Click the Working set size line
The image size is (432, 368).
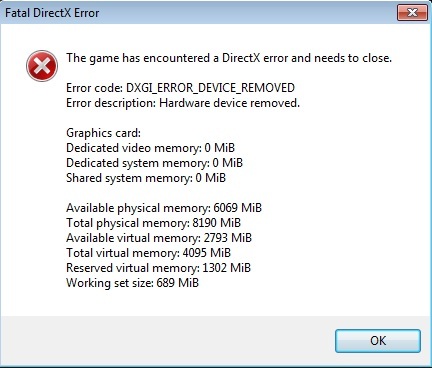(132, 283)
